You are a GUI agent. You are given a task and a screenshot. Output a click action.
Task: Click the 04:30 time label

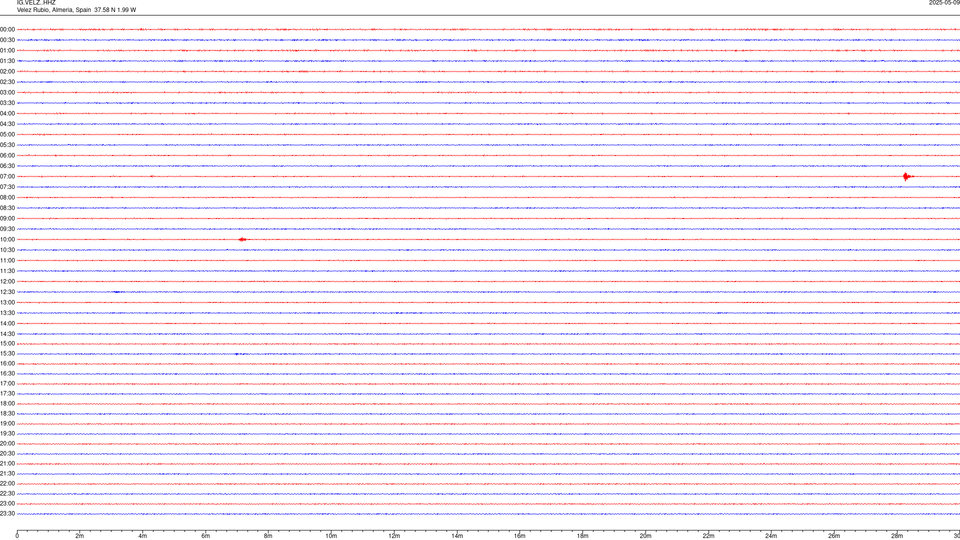[7, 124]
